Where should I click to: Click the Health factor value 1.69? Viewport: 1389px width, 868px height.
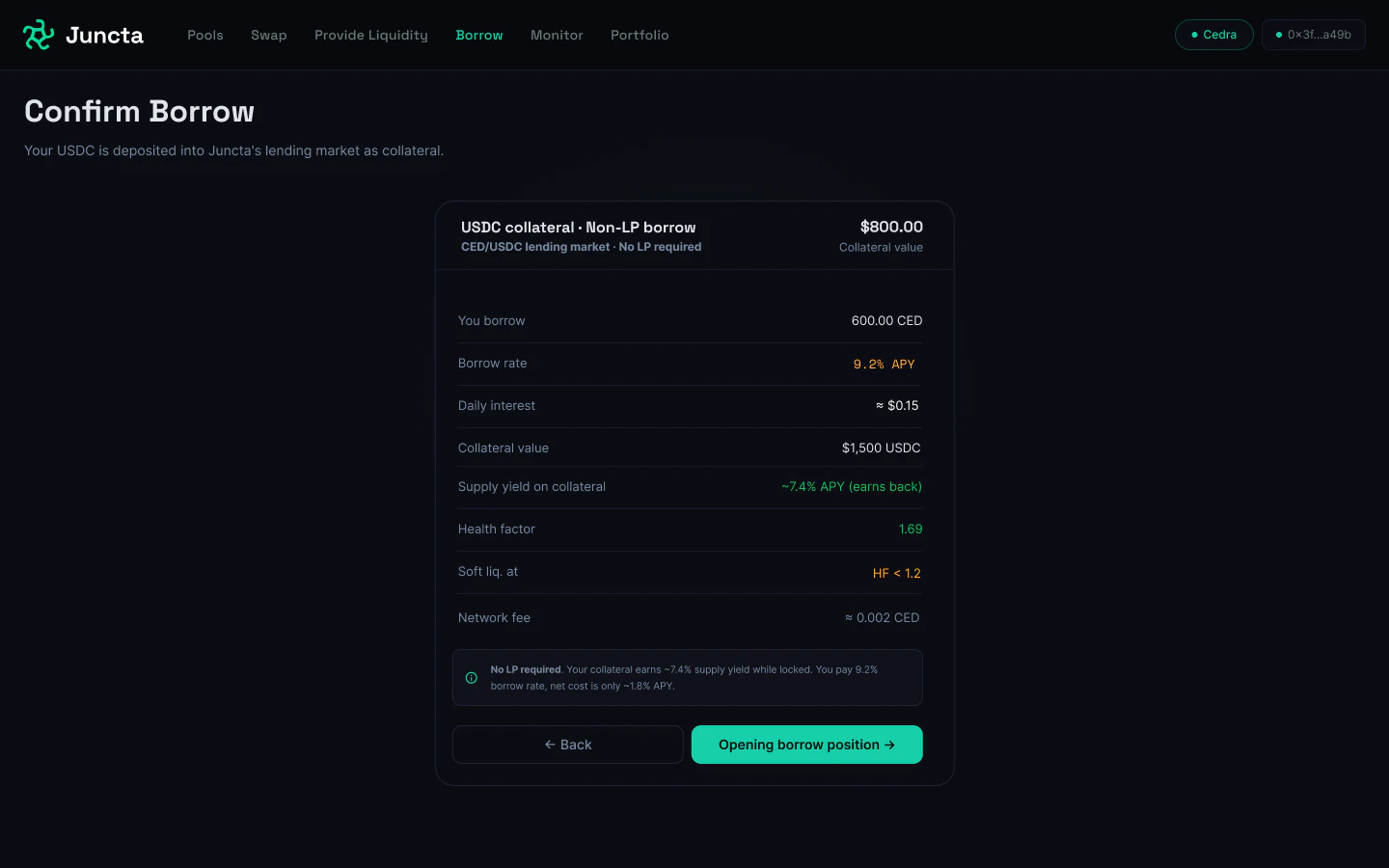pyautogui.click(x=911, y=529)
